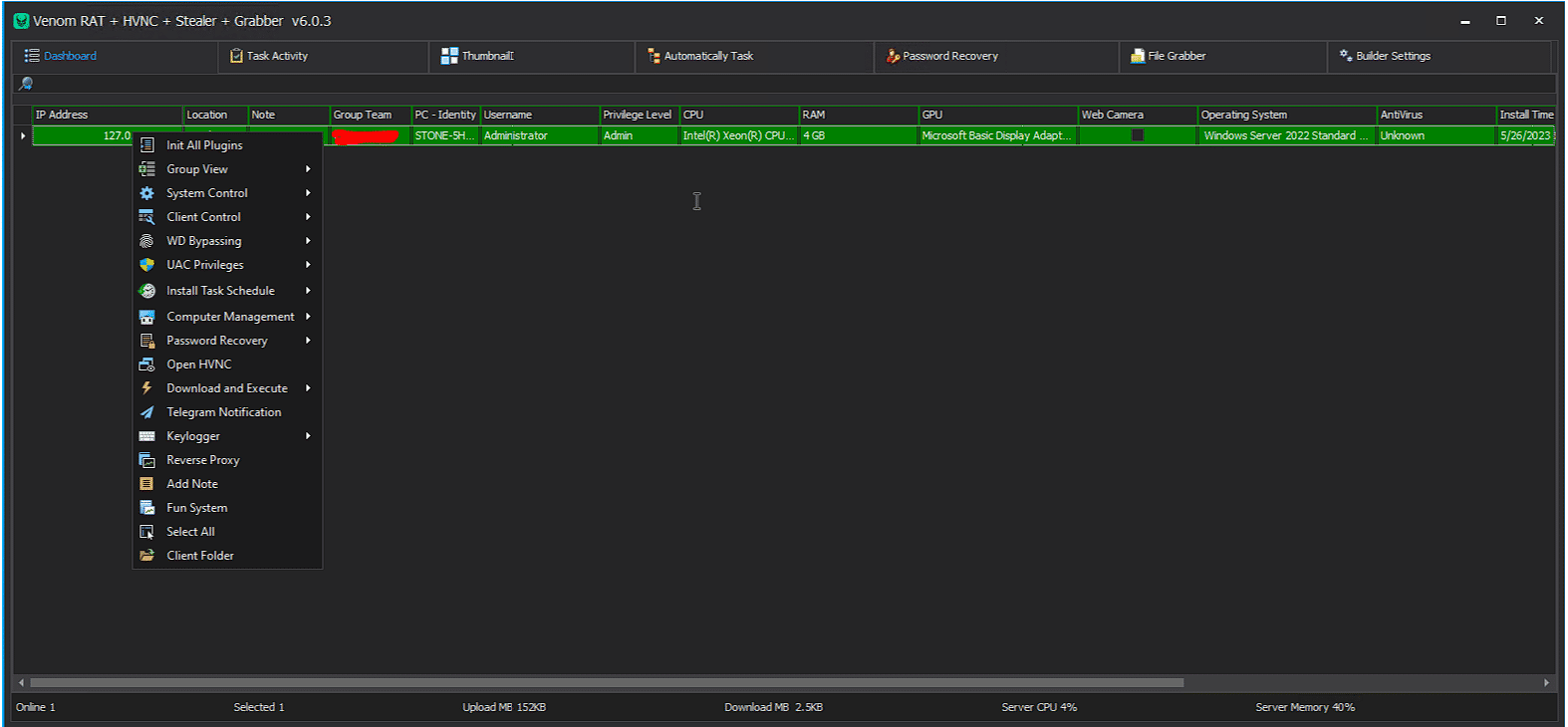Expand the Group View submenu arrow
The height and width of the screenshot is (727, 1568).
[309, 169]
